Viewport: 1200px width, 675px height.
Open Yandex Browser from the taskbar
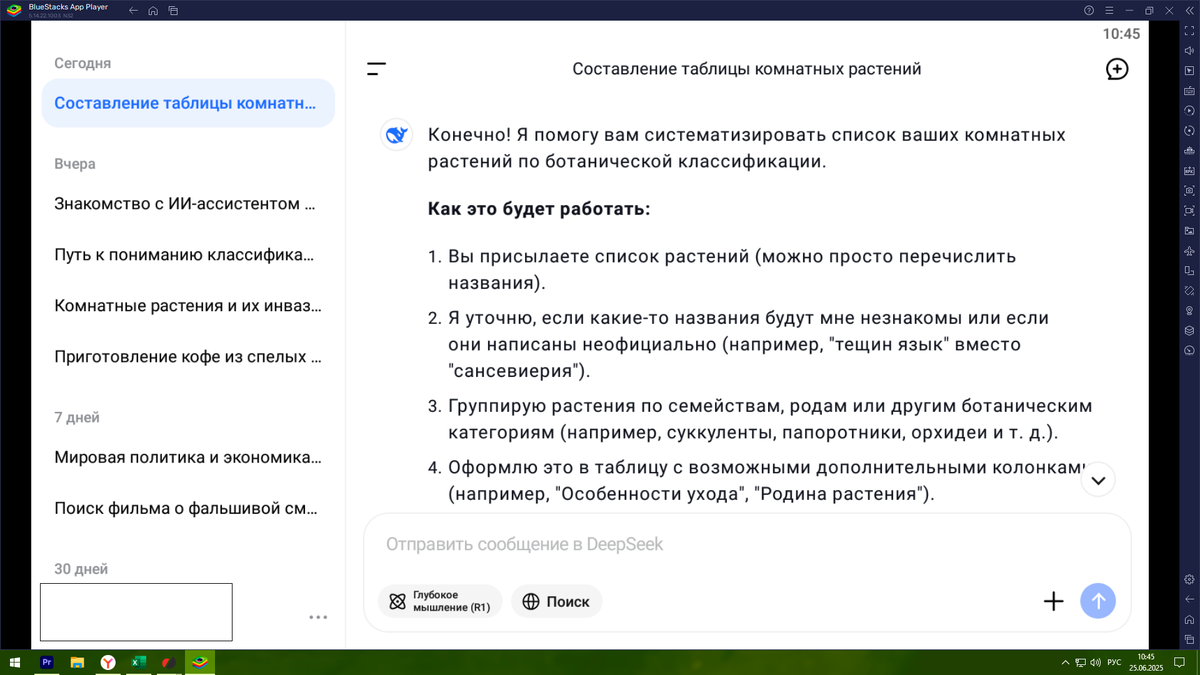point(108,662)
